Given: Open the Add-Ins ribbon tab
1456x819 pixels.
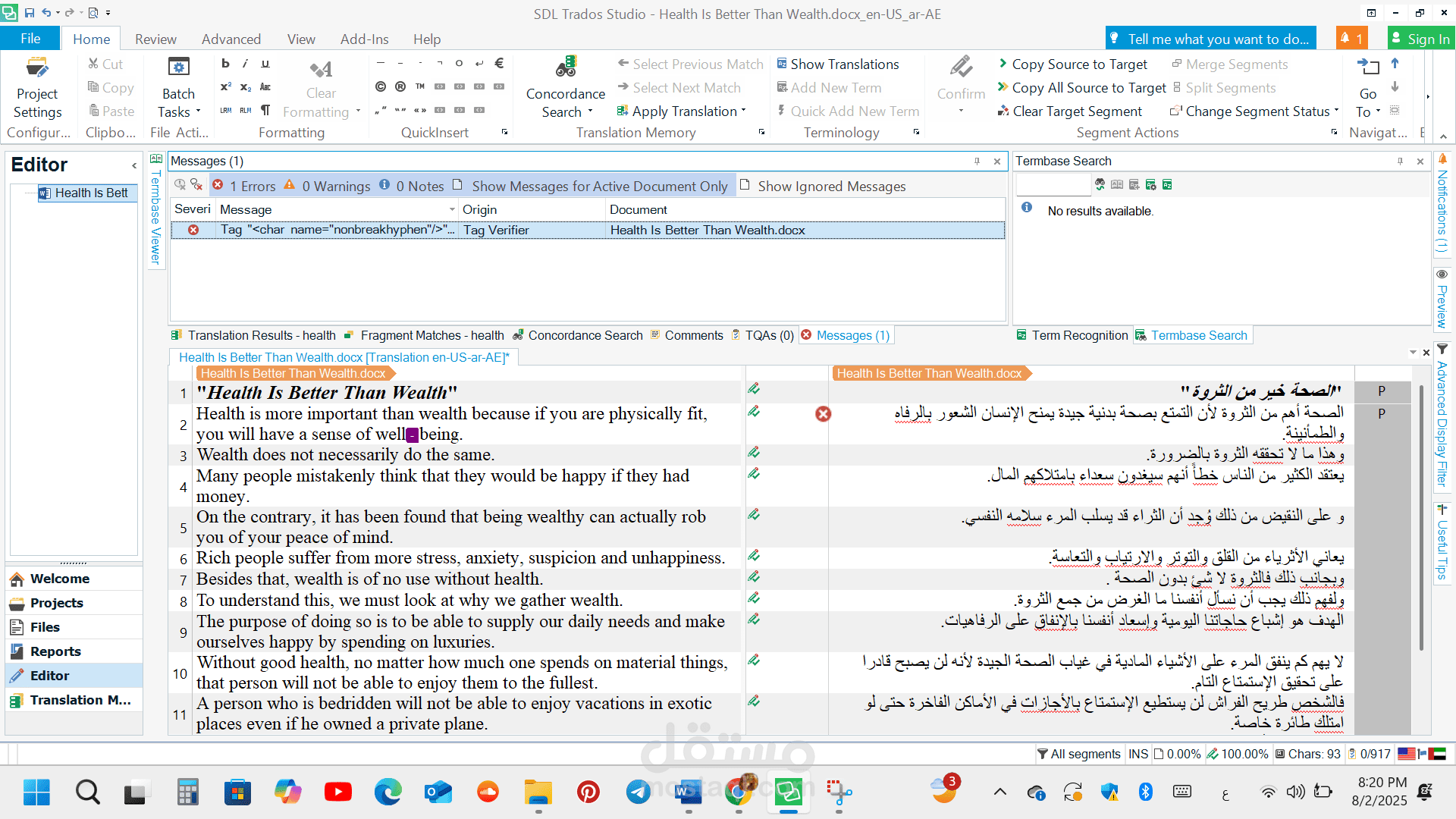Looking at the screenshot, I should [x=364, y=39].
